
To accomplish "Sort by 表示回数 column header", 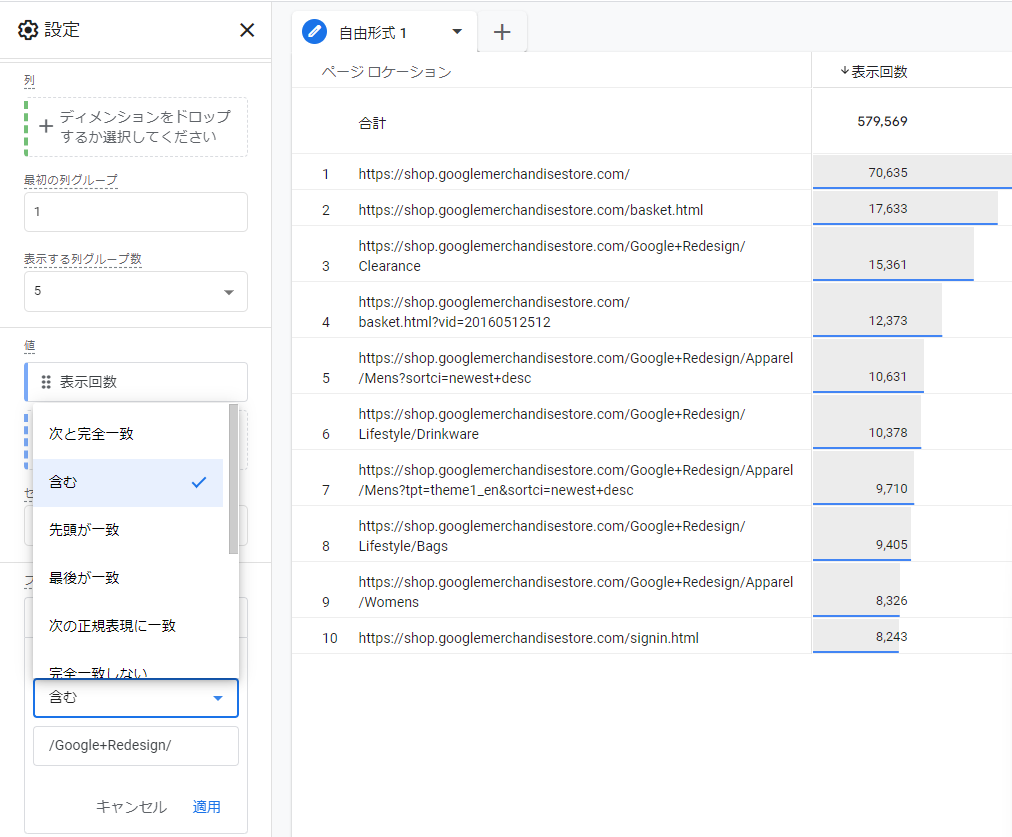I will click(875, 72).
